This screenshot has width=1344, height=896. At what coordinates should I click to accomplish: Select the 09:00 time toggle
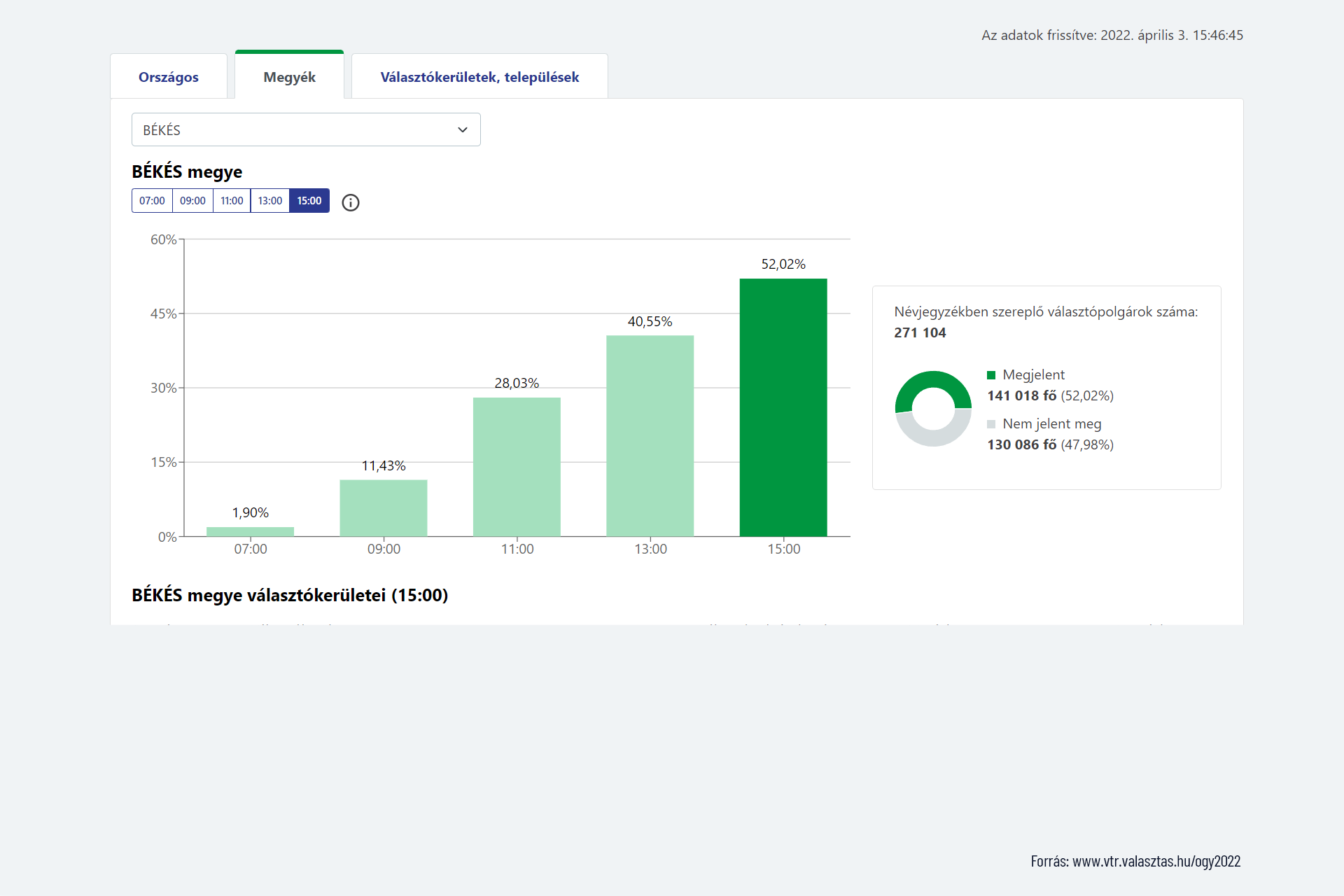point(192,201)
